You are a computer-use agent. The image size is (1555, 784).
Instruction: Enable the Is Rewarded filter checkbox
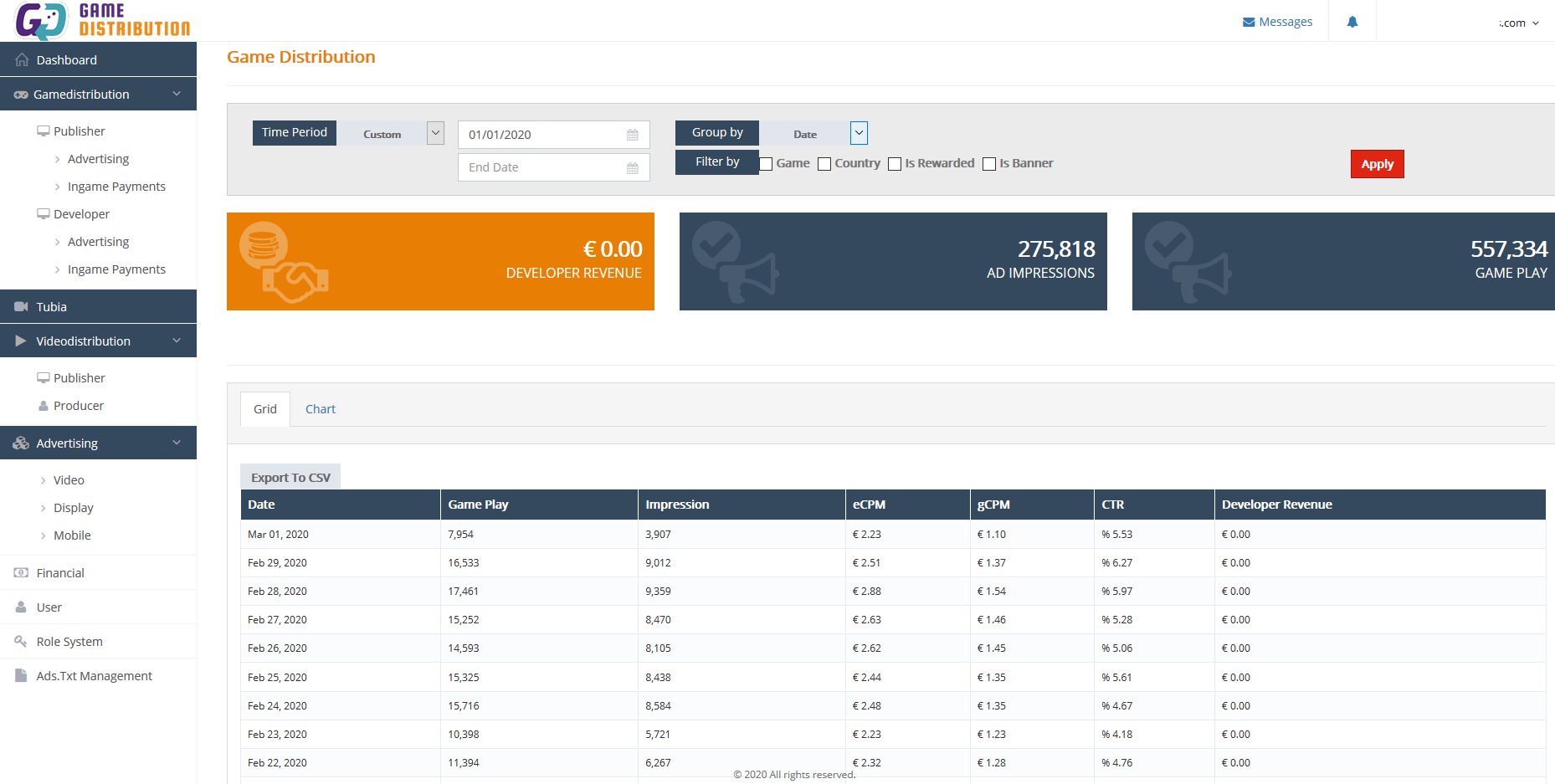pos(895,164)
